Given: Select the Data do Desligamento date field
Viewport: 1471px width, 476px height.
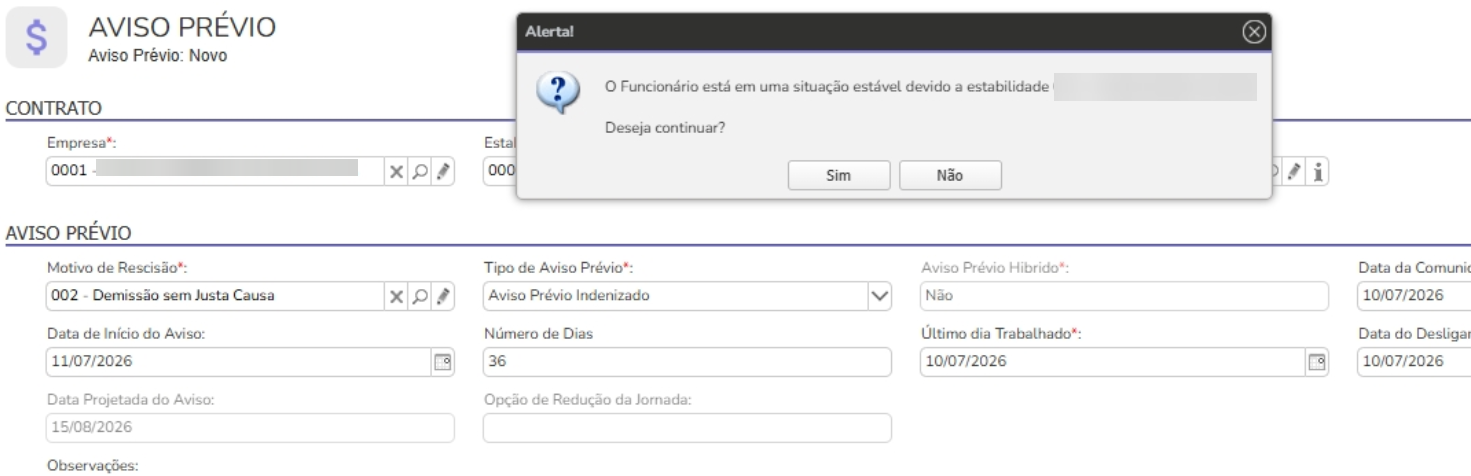Looking at the screenshot, I should [1412, 361].
